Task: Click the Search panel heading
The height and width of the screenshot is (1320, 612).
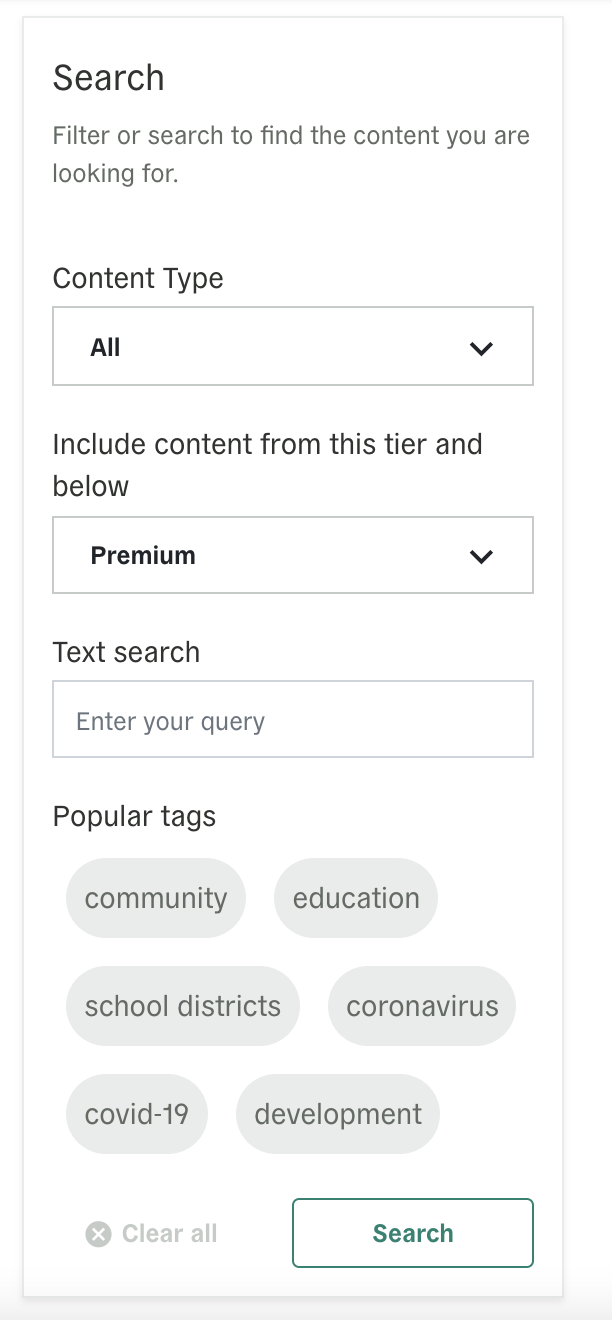Action: [x=108, y=78]
